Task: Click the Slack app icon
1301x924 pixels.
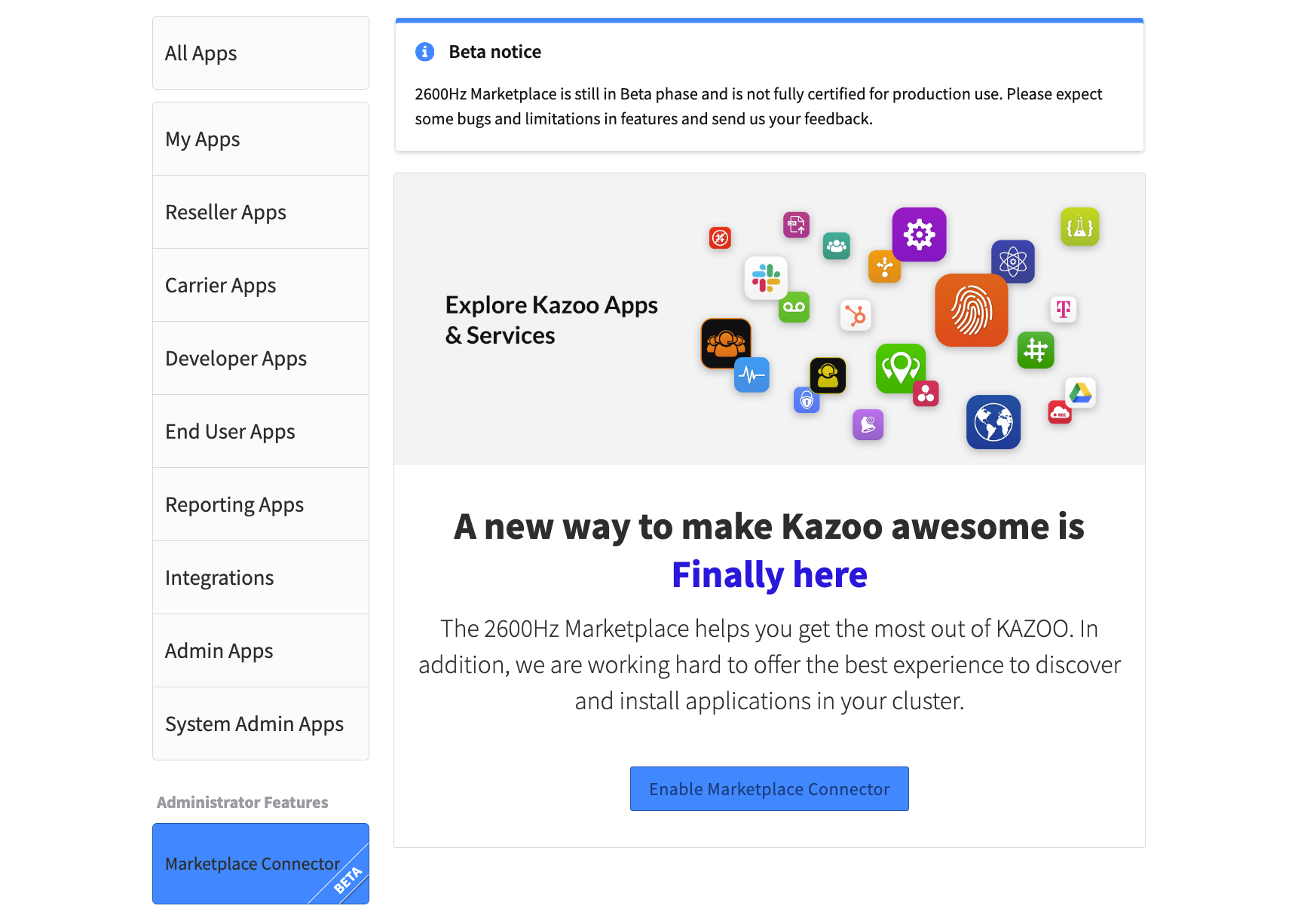Action: pos(766,277)
